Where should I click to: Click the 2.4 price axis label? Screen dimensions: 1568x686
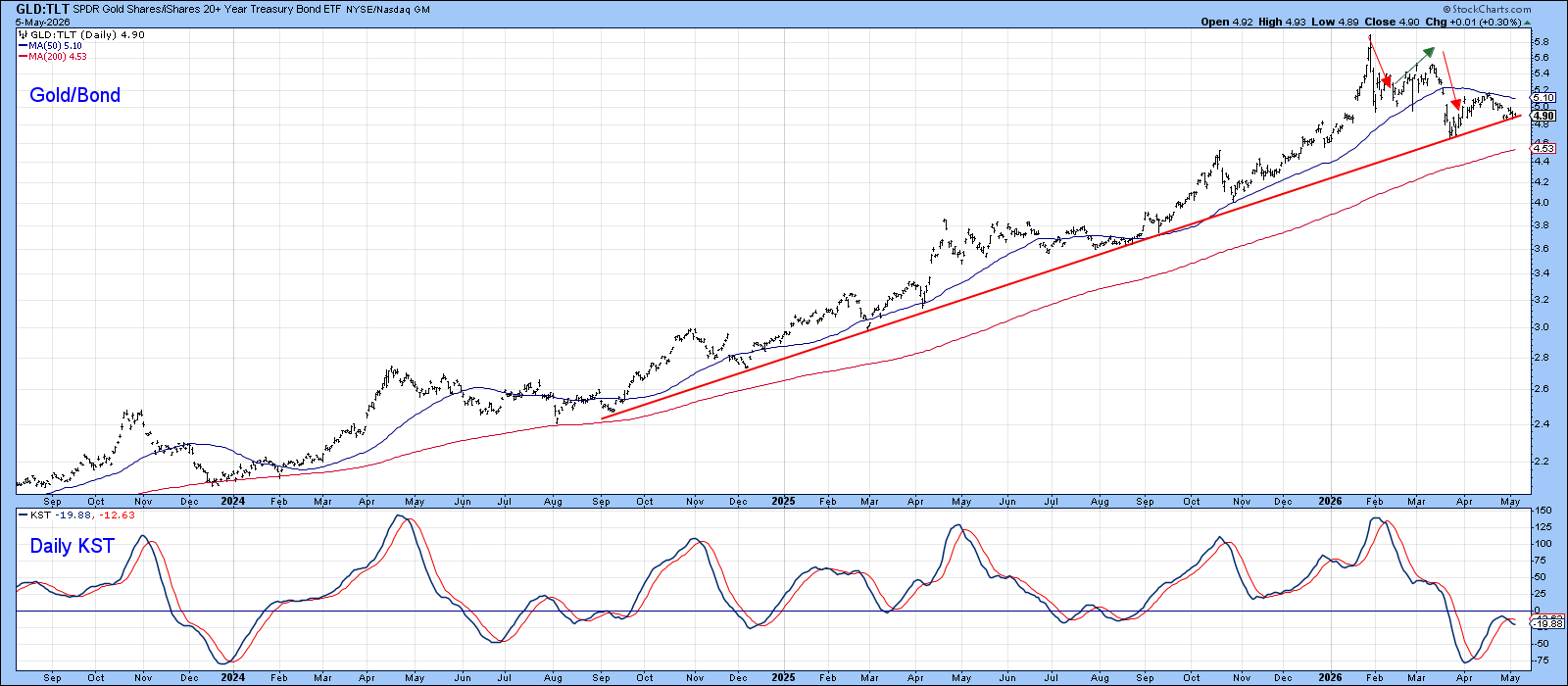pyautogui.click(x=1541, y=424)
